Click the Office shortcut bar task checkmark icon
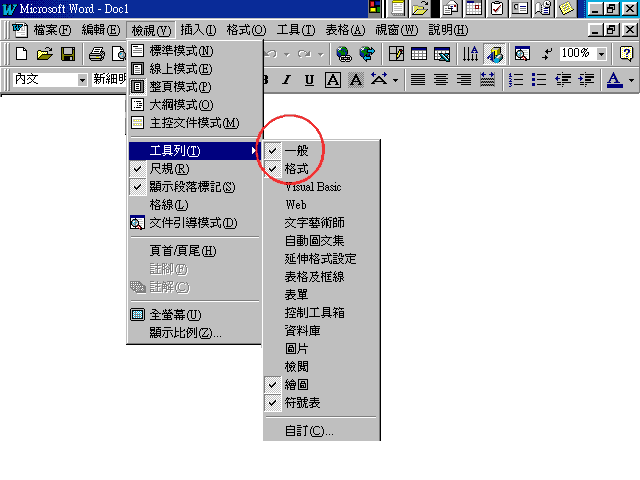Viewport: 640px width, 480px height. [x=497, y=8]
